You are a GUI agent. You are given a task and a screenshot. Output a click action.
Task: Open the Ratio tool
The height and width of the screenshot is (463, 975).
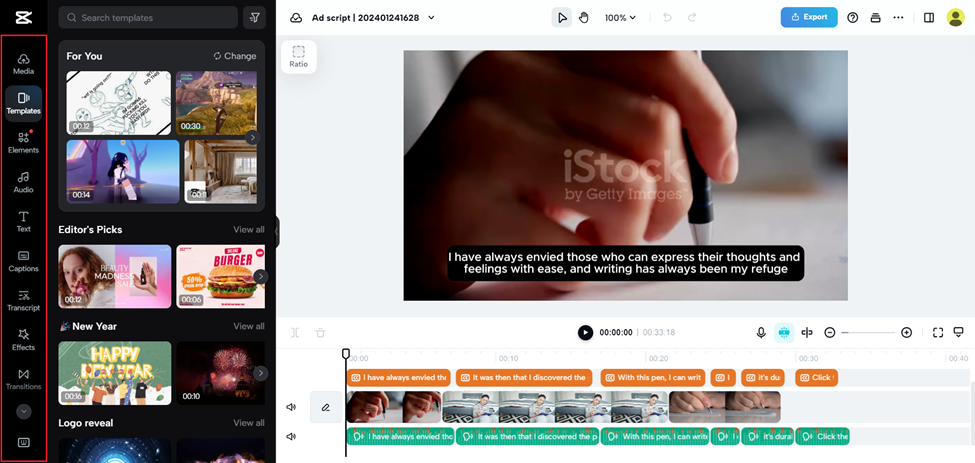tap(298, 56)
